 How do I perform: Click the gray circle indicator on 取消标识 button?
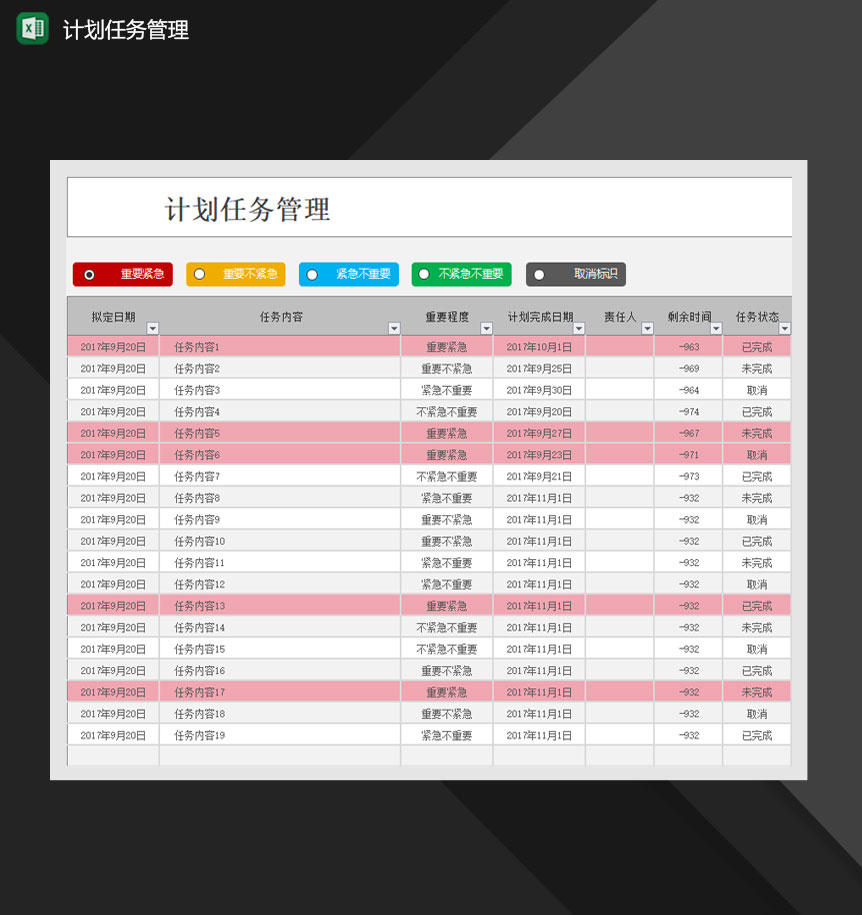click(x=541, y=274)
